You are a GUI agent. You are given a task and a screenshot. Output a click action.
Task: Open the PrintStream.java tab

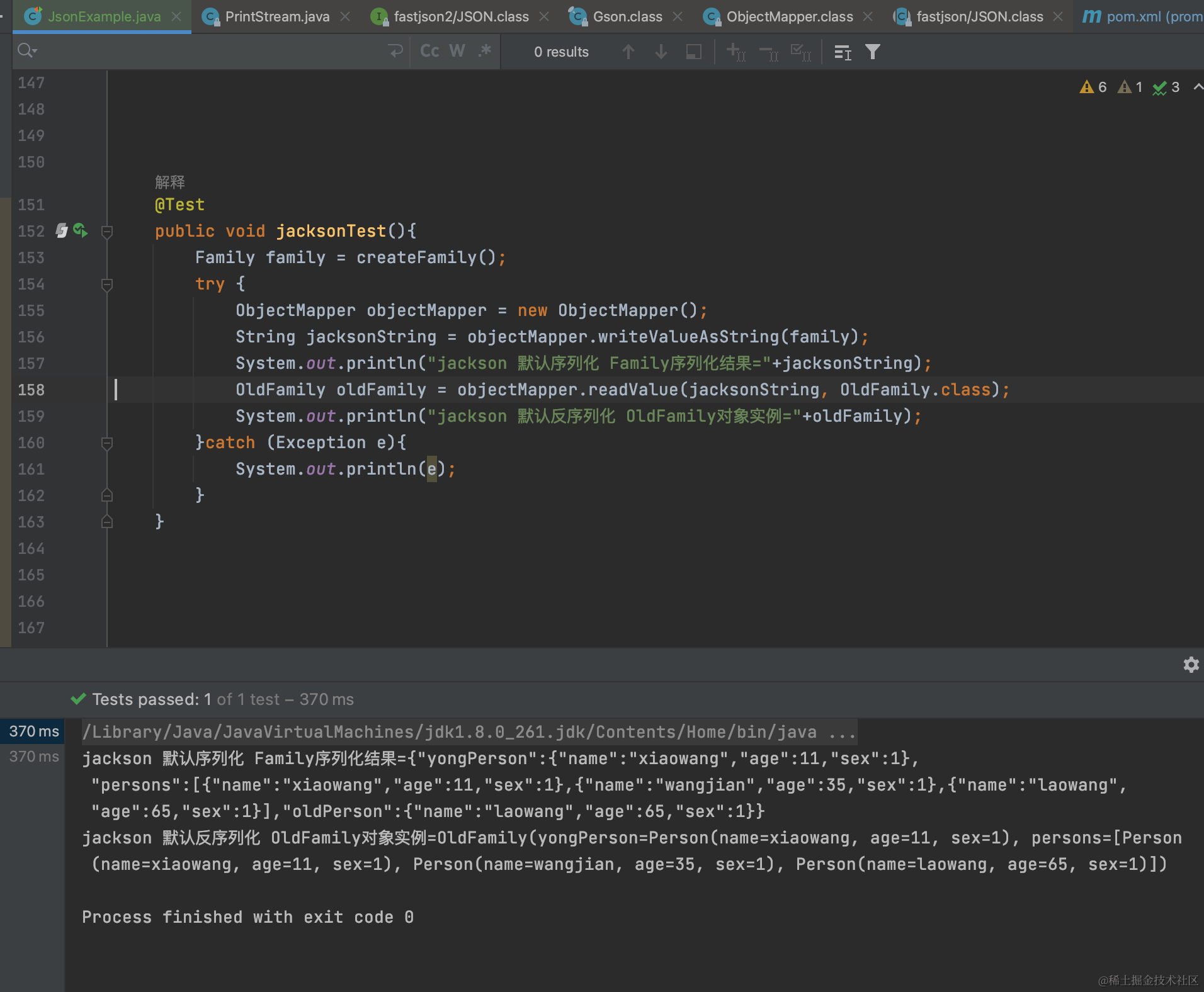277,16
